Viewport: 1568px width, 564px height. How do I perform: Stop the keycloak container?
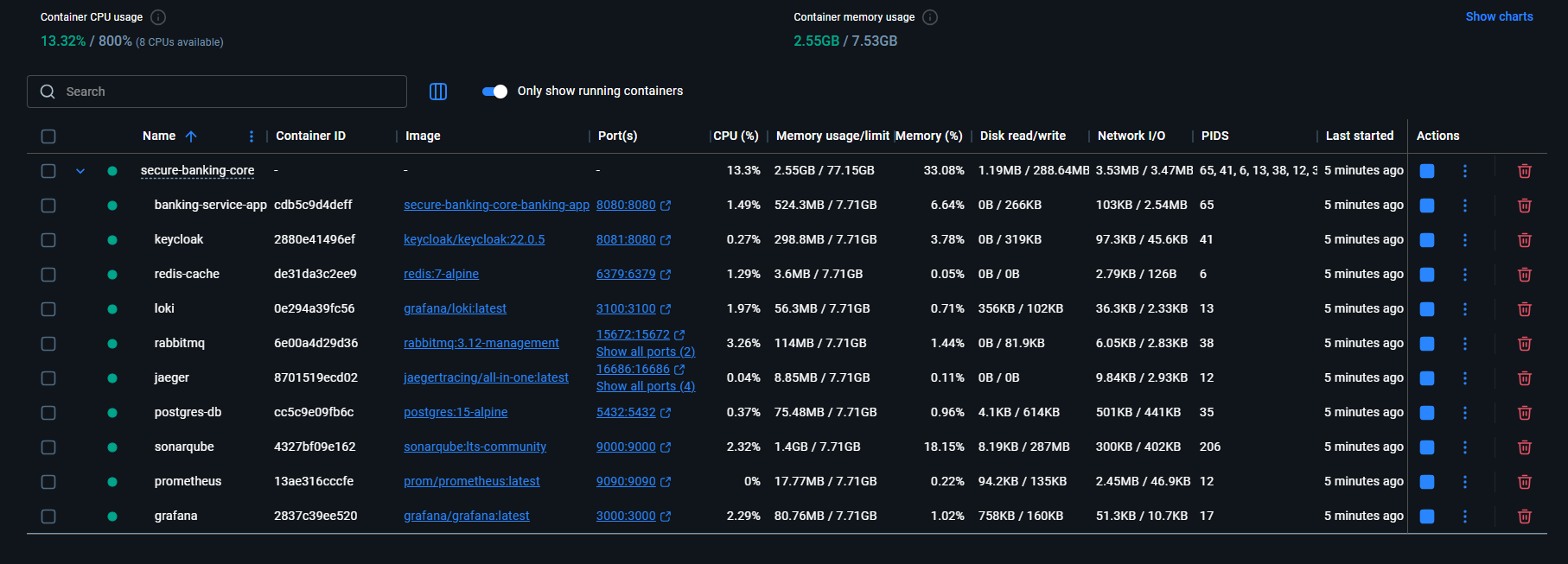[x=1427, y=240]
